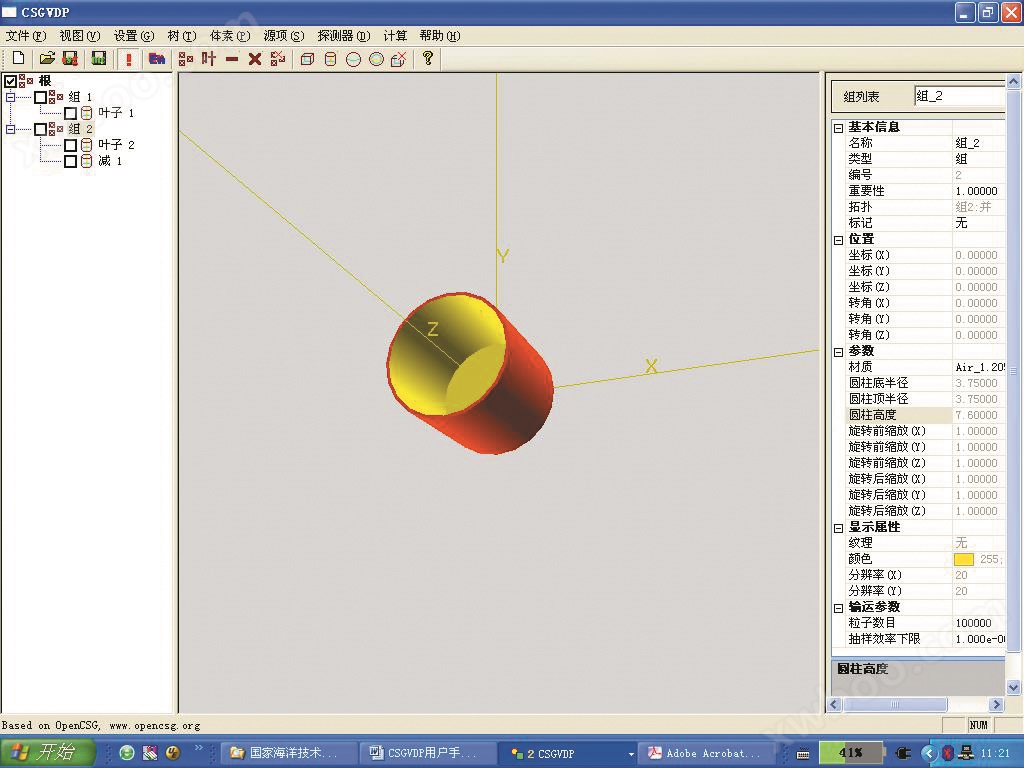1024x768 pixels.
Task: Open the 帮助(H) menu
Action: pos(440,36)
